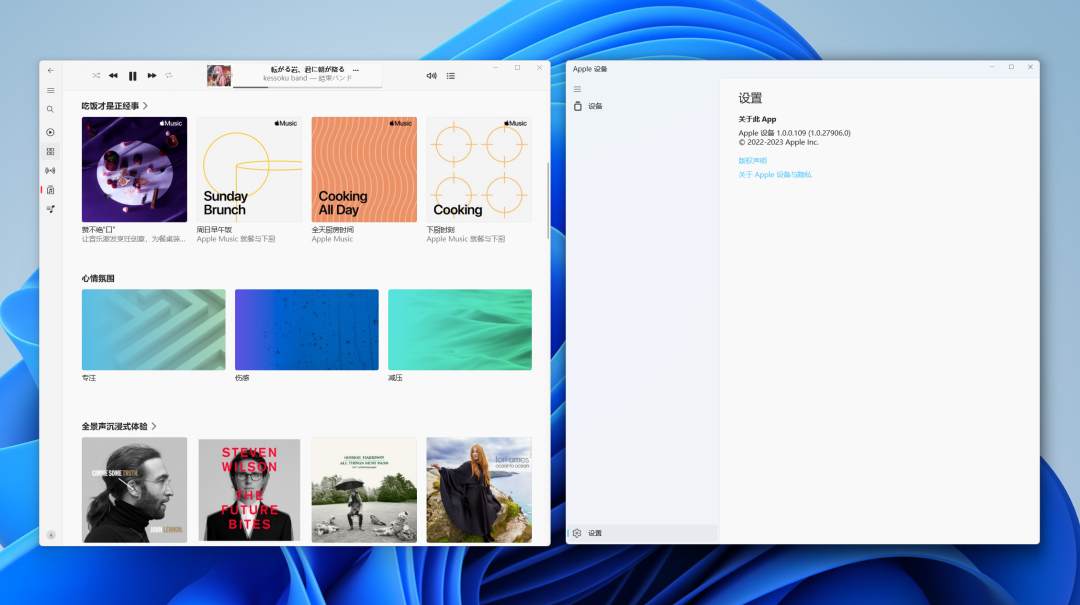Select 设备 in Apple Devices sidebar
This screenshot has height=605, width=1080.
click(641, 106)
